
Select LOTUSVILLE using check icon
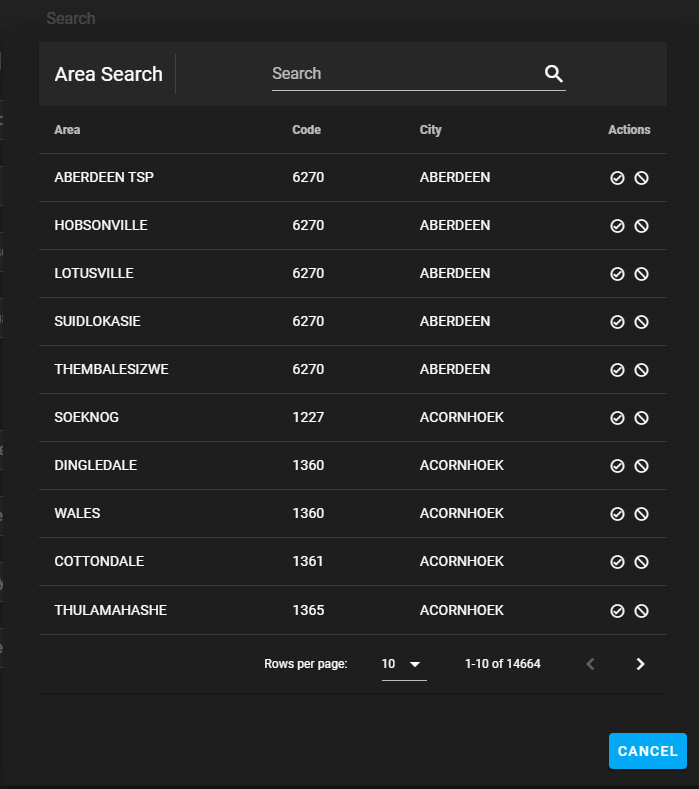pyautogui.click(x=617, y=274)
